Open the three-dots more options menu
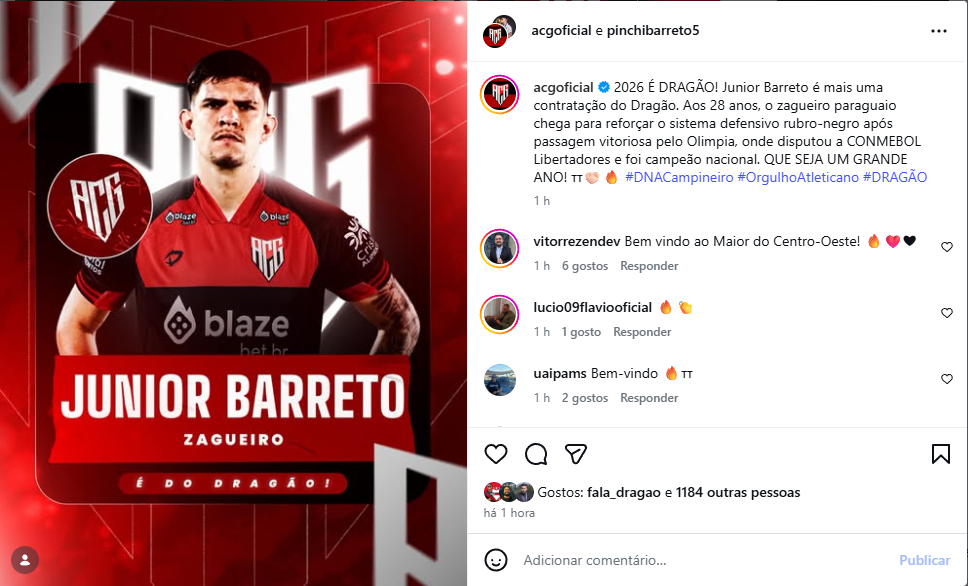968x586 pixels. 938,31
